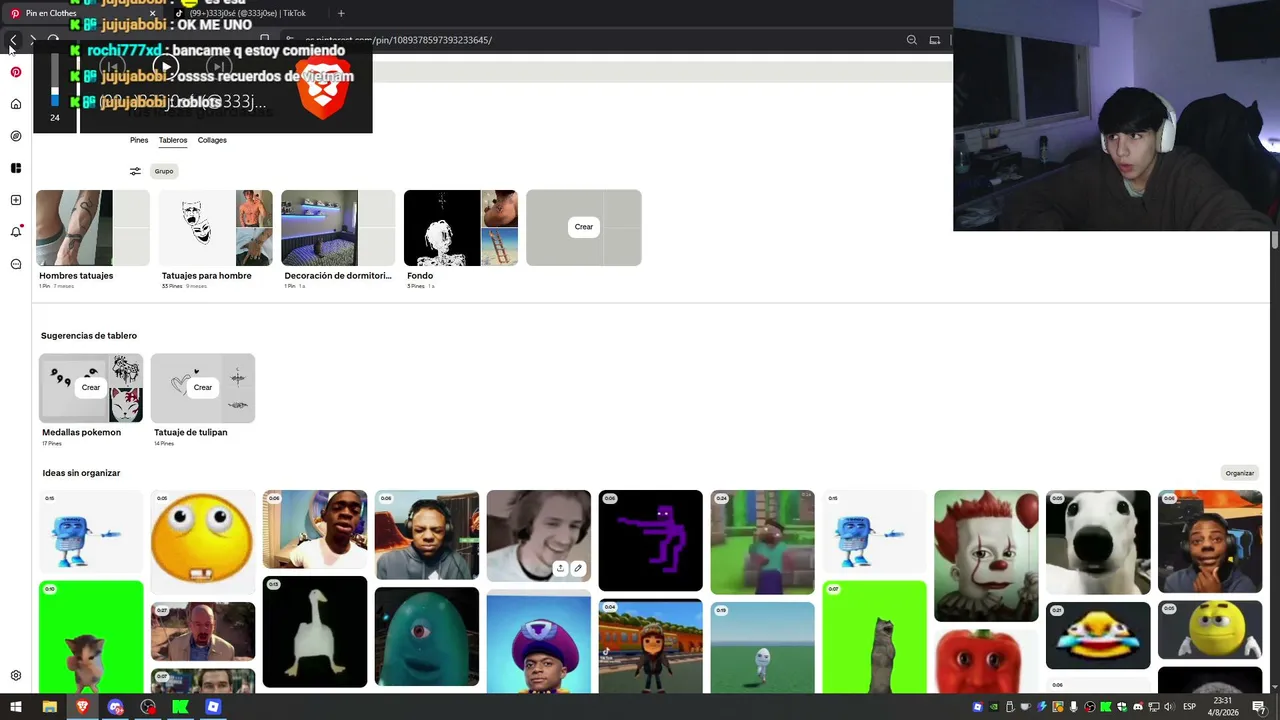Screen dimensions: 1280x720
Task: Open the Explore compass icon in the sidebar
Action: pos(16,136)
